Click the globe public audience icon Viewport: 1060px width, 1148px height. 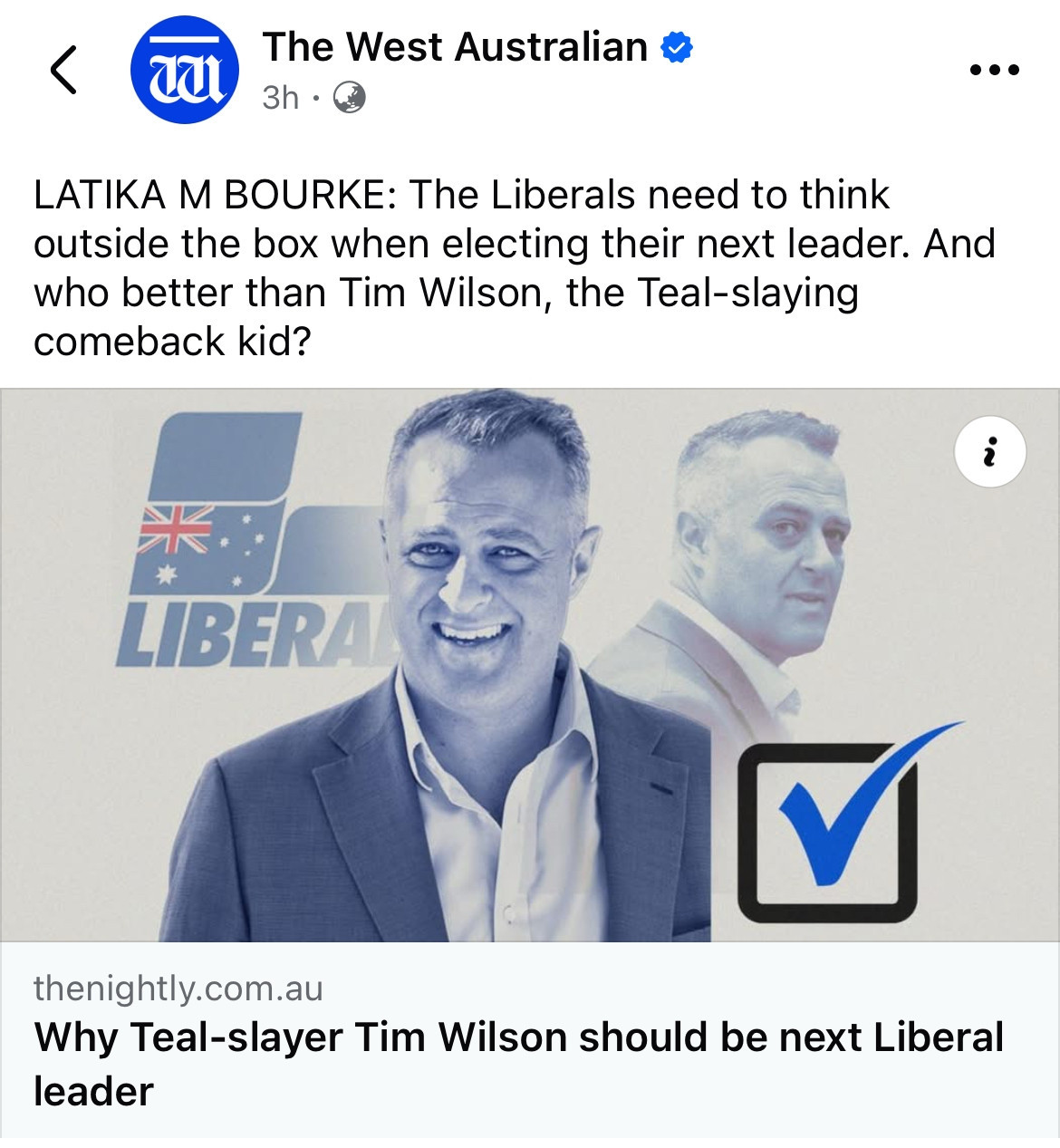pos(350,97)
